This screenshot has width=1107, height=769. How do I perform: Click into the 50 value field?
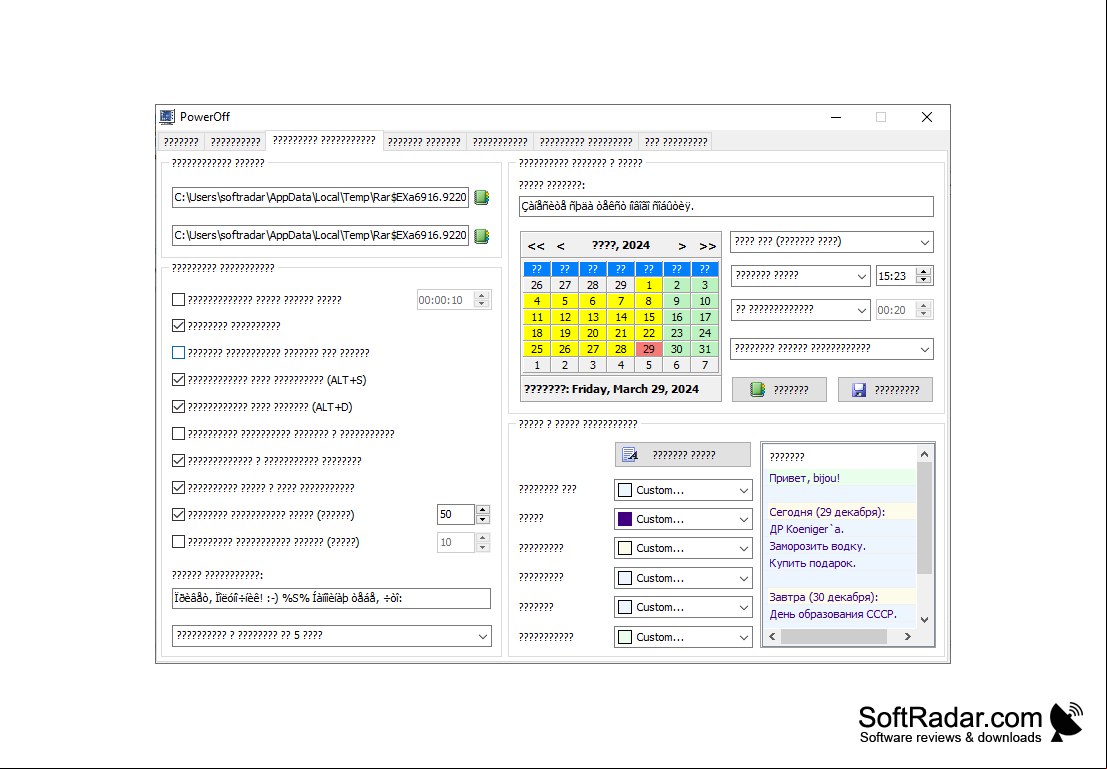[456, 514]
